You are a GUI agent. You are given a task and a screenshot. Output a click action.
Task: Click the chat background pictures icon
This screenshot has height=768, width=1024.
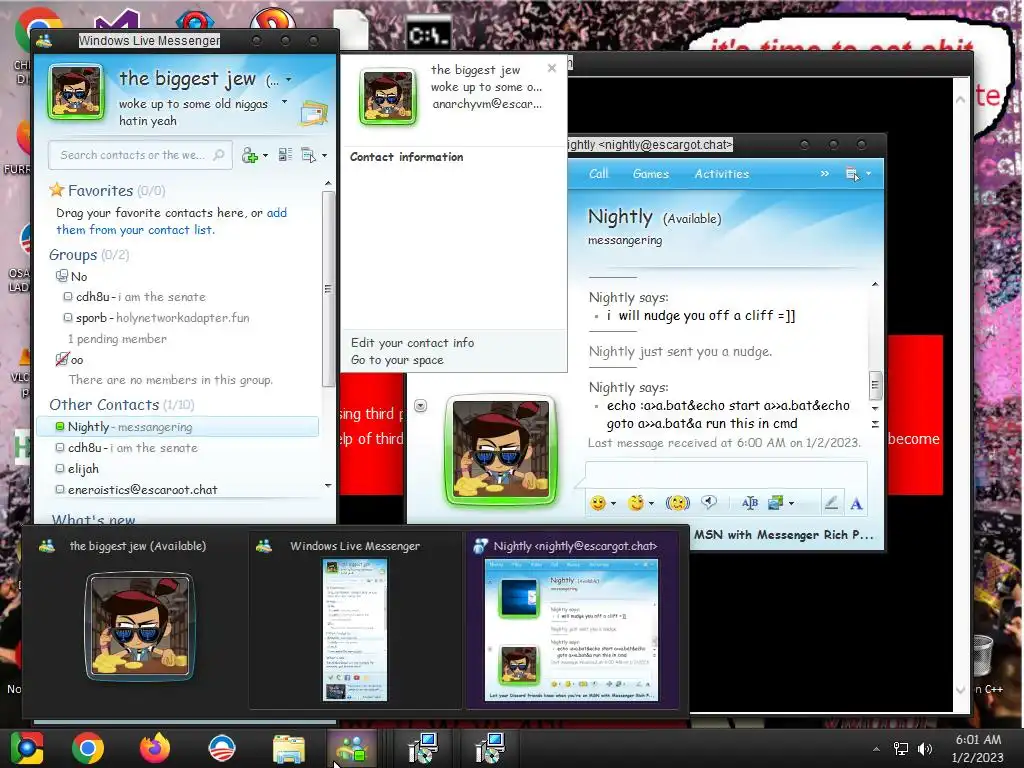click(776, 503)
